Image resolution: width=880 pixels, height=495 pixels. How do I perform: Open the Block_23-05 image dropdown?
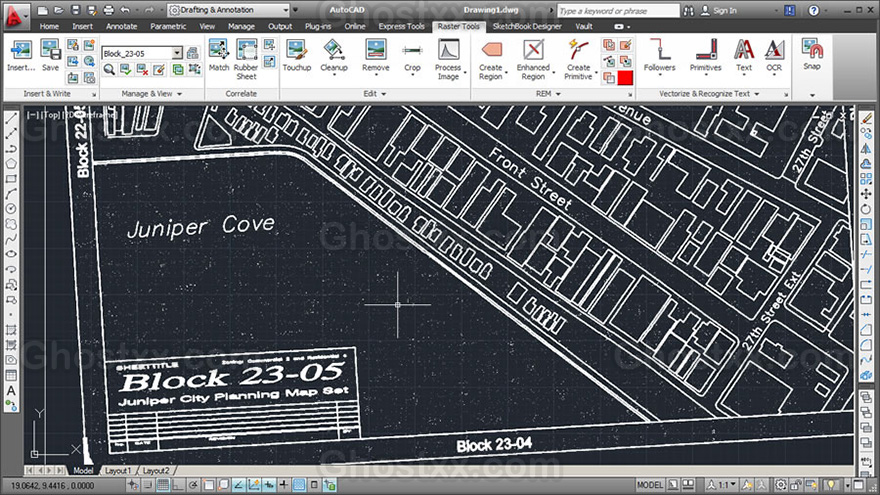click(x=177, y=53)
